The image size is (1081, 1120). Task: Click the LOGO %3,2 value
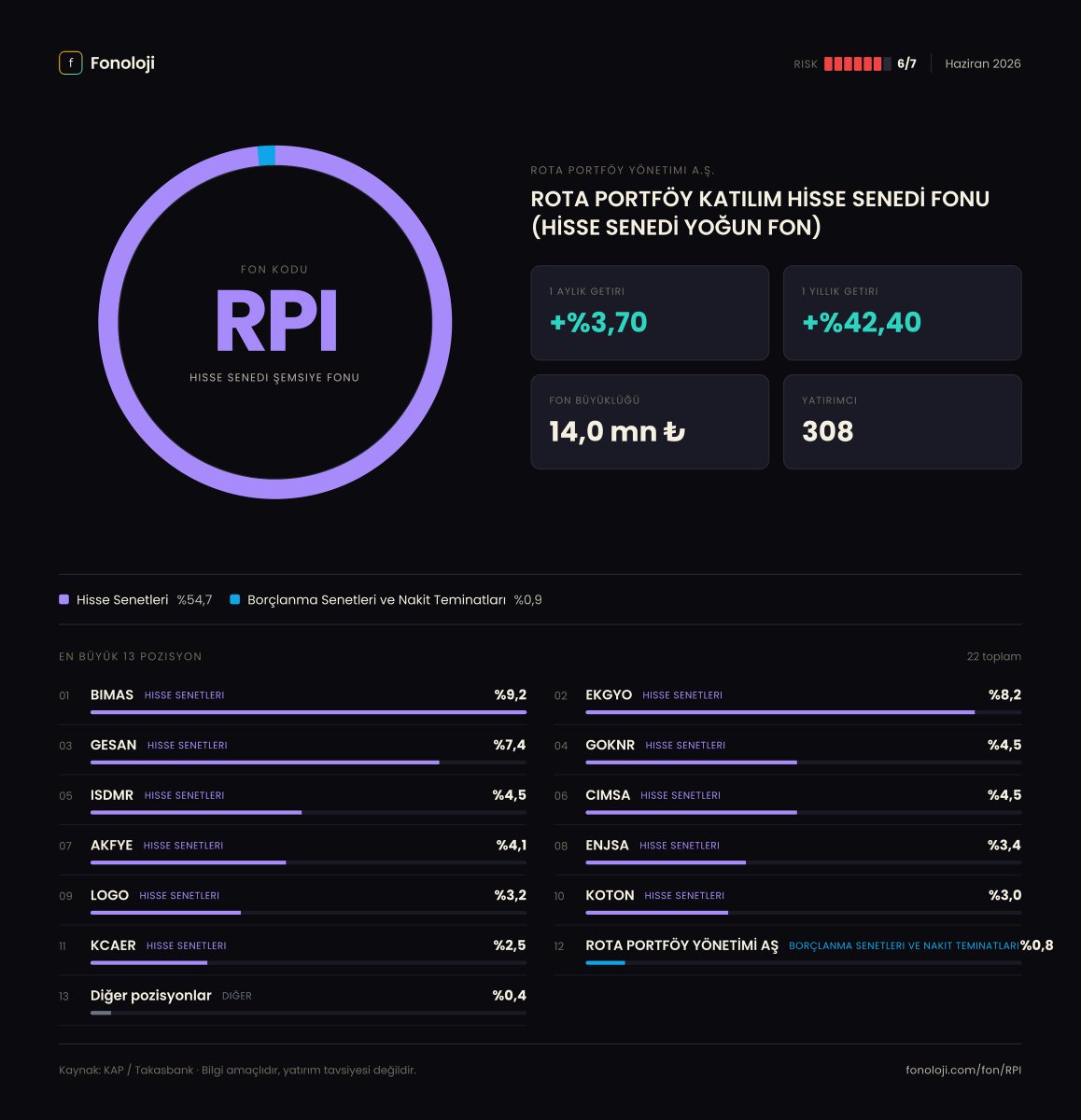[511, 895]
